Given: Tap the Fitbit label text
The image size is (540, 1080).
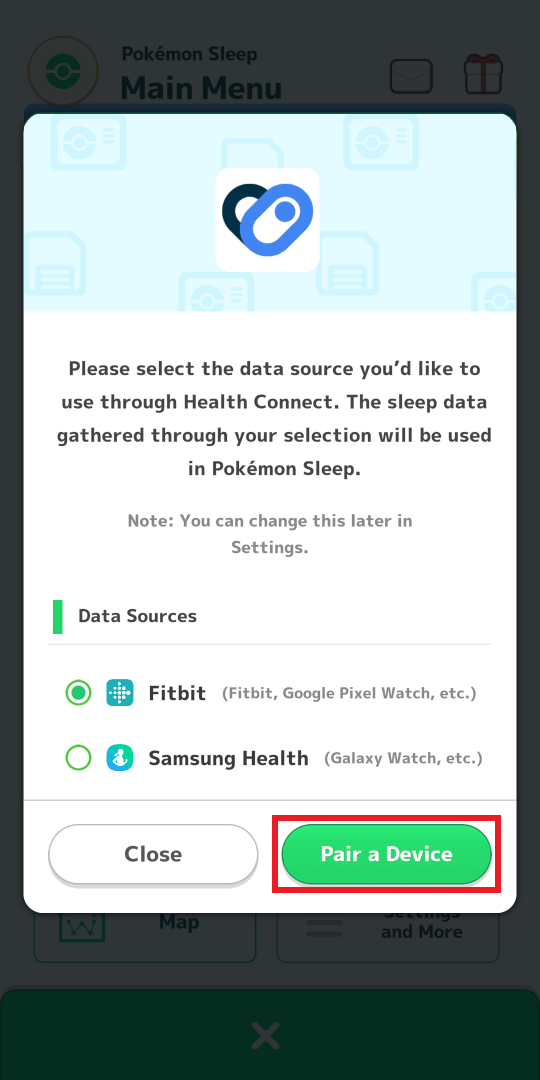Looking at the screenshot, I should tap(177, 693).
